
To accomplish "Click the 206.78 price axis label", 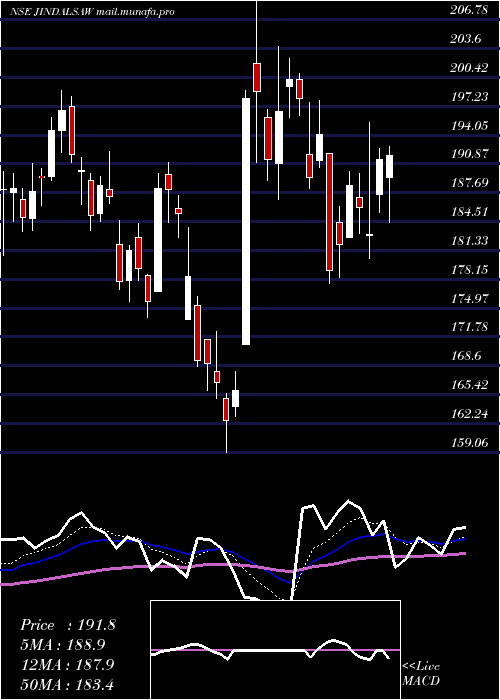I will click(x=469, y=11).
